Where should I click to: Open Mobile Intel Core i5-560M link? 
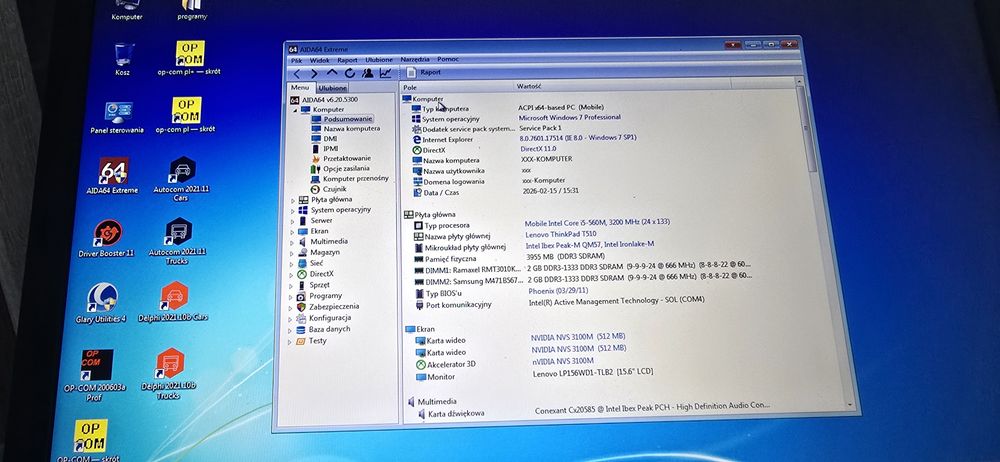[597, 223]
